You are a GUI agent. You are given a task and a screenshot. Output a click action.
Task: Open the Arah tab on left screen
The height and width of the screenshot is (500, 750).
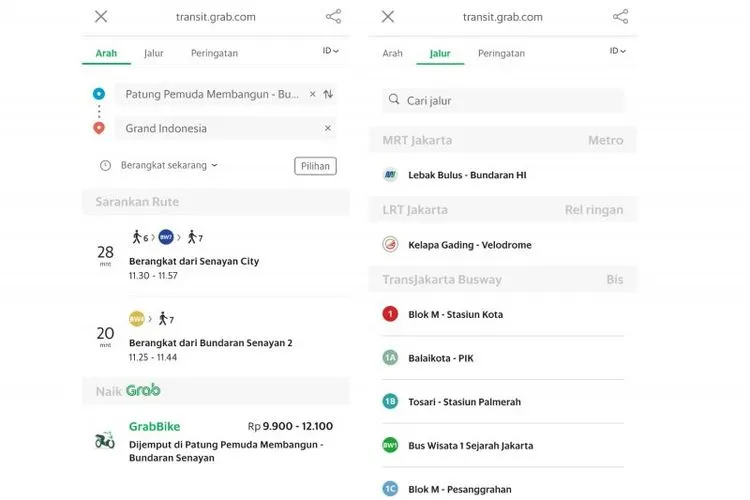pos(106,53)
